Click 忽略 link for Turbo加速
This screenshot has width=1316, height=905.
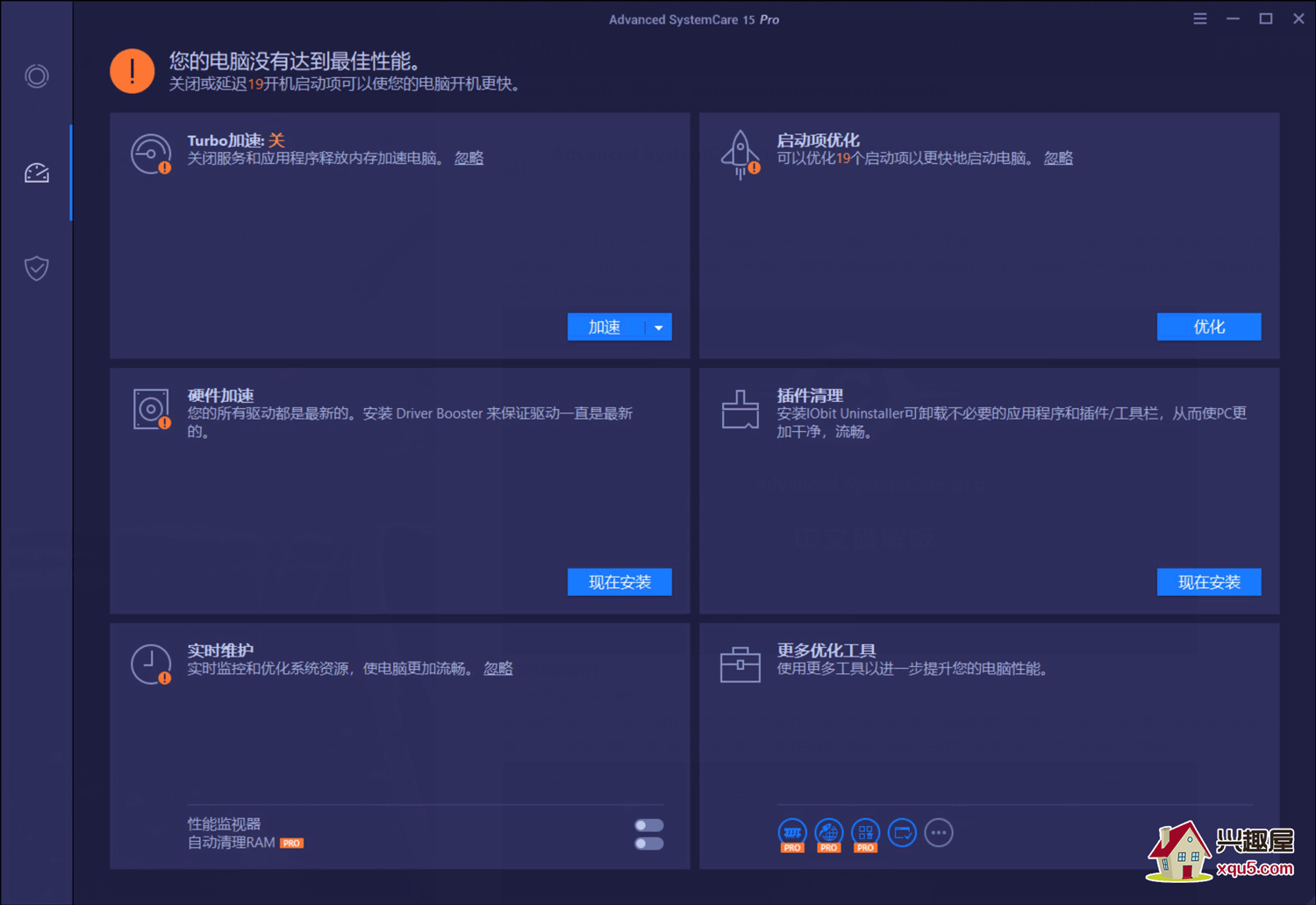coord(468,158)
